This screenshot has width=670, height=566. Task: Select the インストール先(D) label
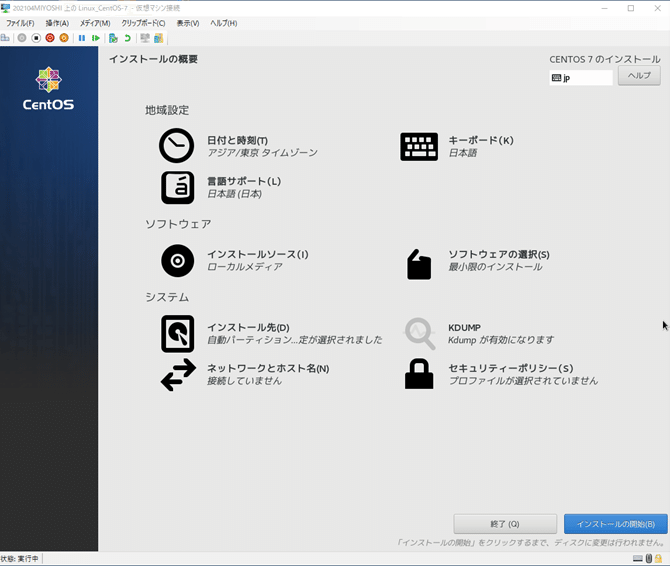248,327
